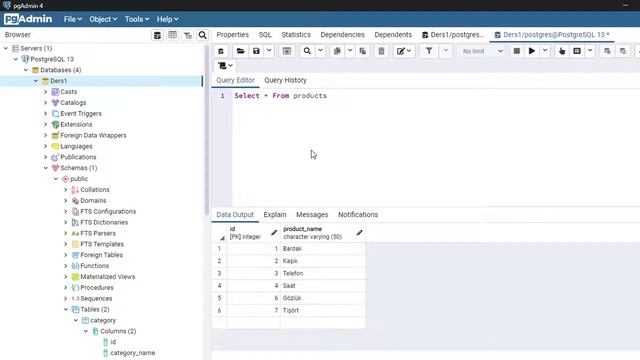640x360 pixels.
Task: Click inside the SQL query editor text
Action: (280, 96)
